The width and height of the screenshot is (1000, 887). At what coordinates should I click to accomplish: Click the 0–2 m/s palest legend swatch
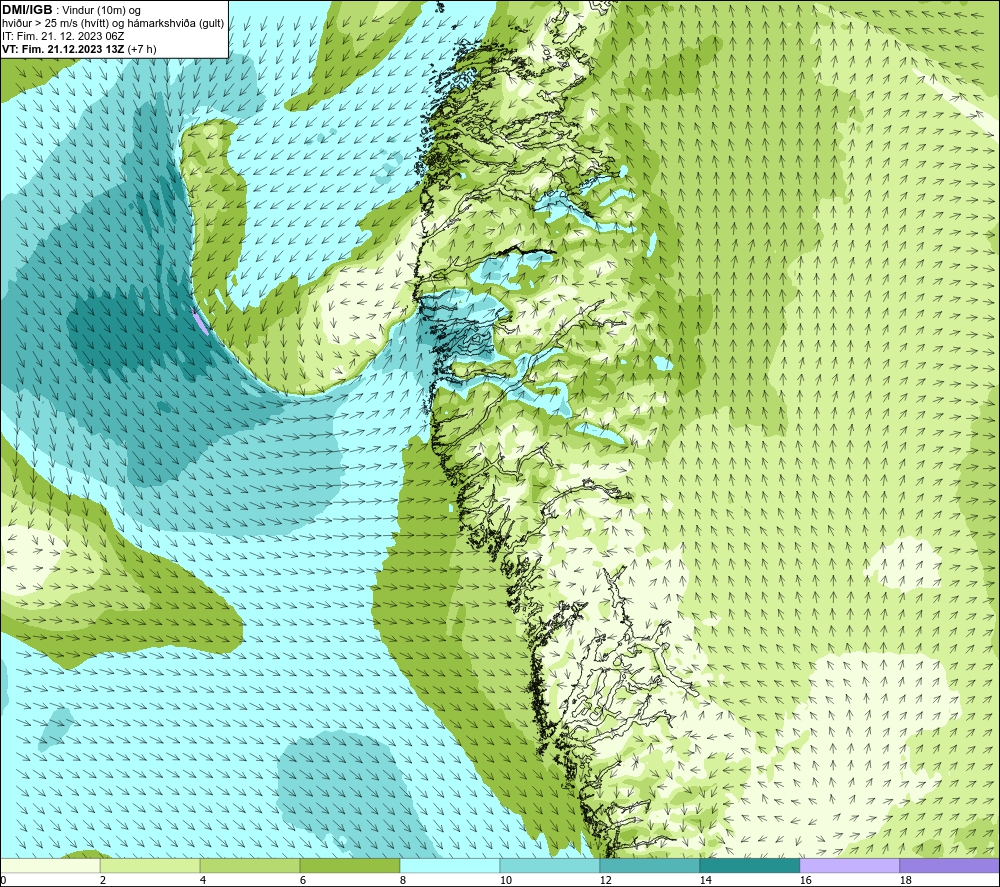50,866
